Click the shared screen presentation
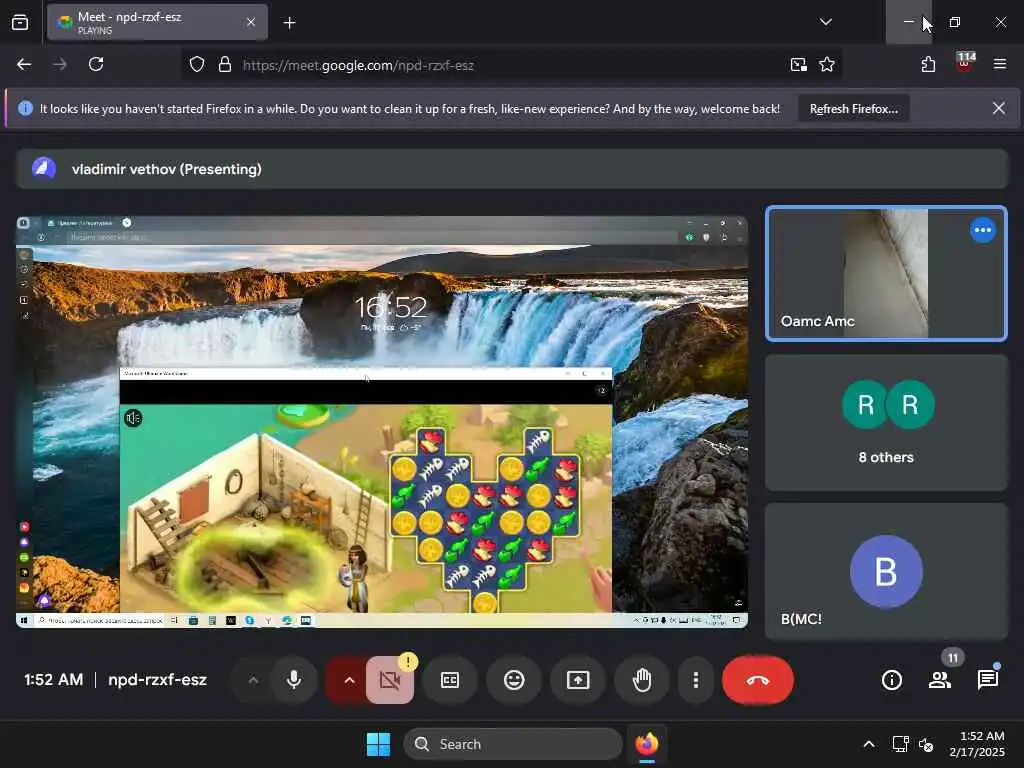1024x768 pixels. pos(382,422)
